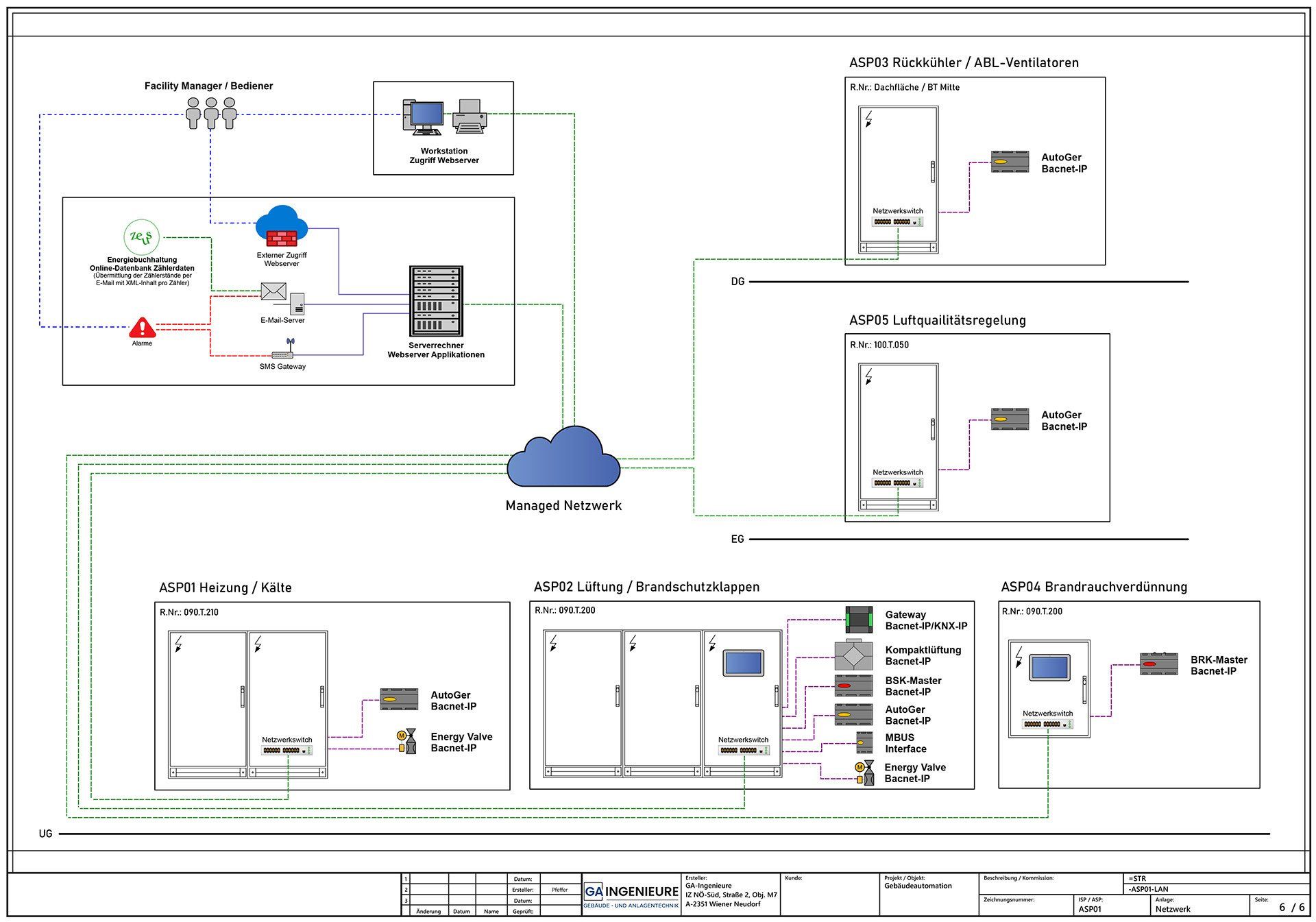Select the BRK-Master controller in ASP04

click(1158, 664)
